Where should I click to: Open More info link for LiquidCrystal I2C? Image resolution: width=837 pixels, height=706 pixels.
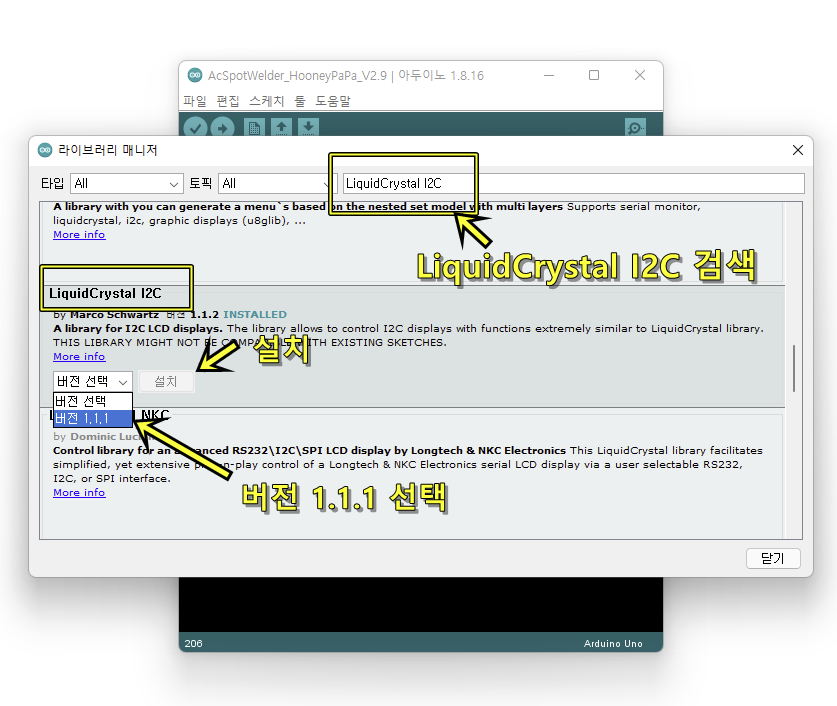click(79, 356)
